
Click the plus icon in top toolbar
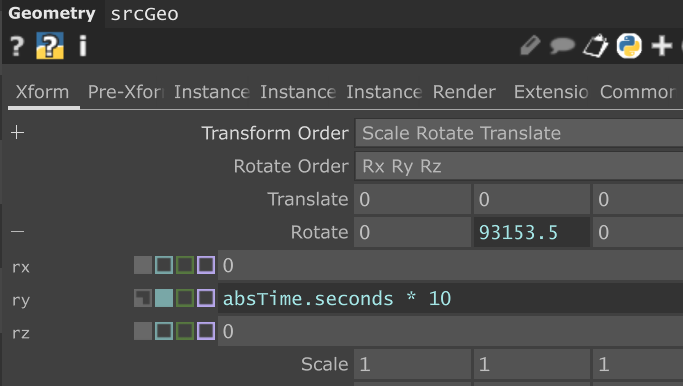pos(662,46)
